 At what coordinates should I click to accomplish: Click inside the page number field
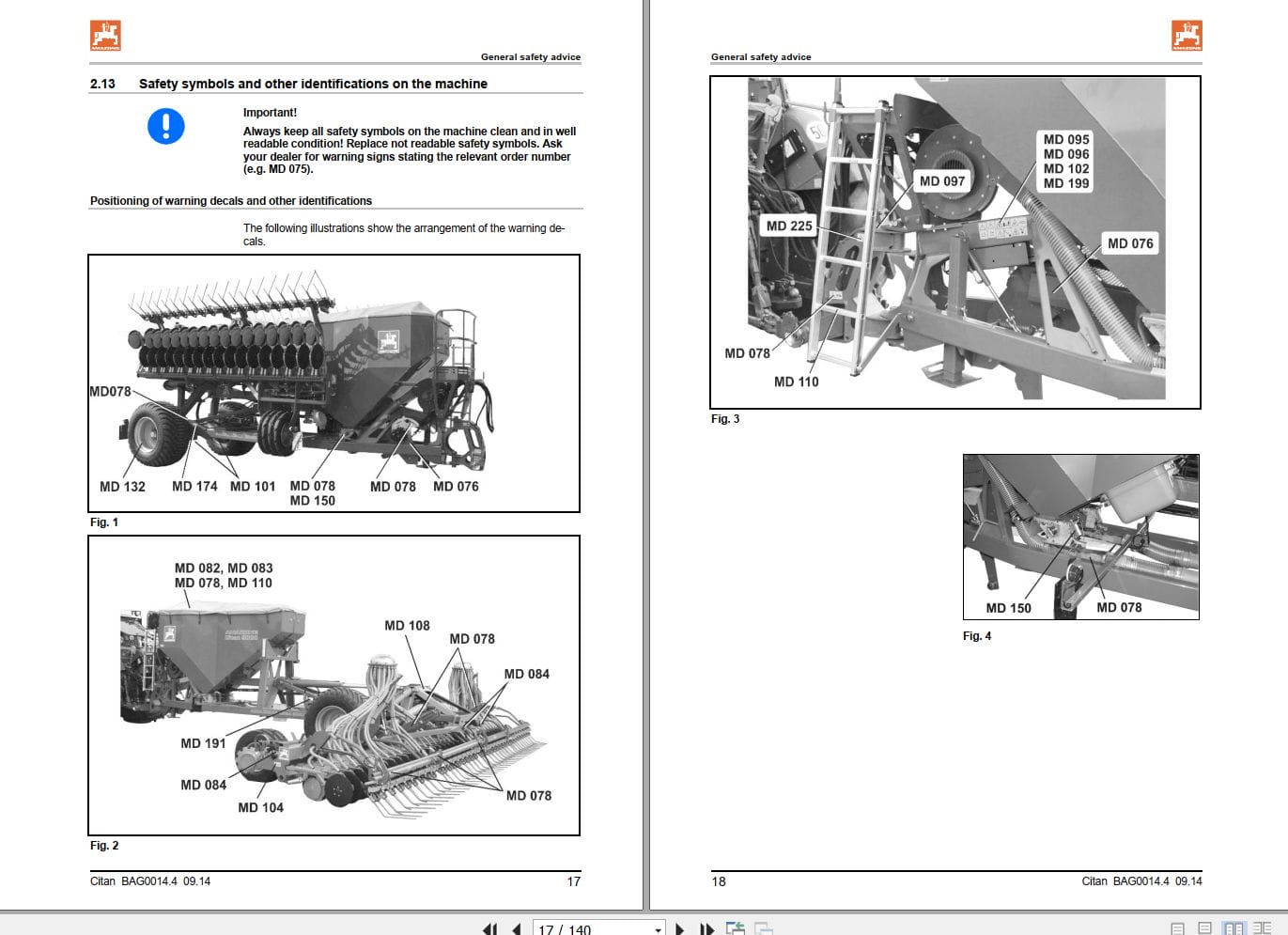tap(573, 928)
